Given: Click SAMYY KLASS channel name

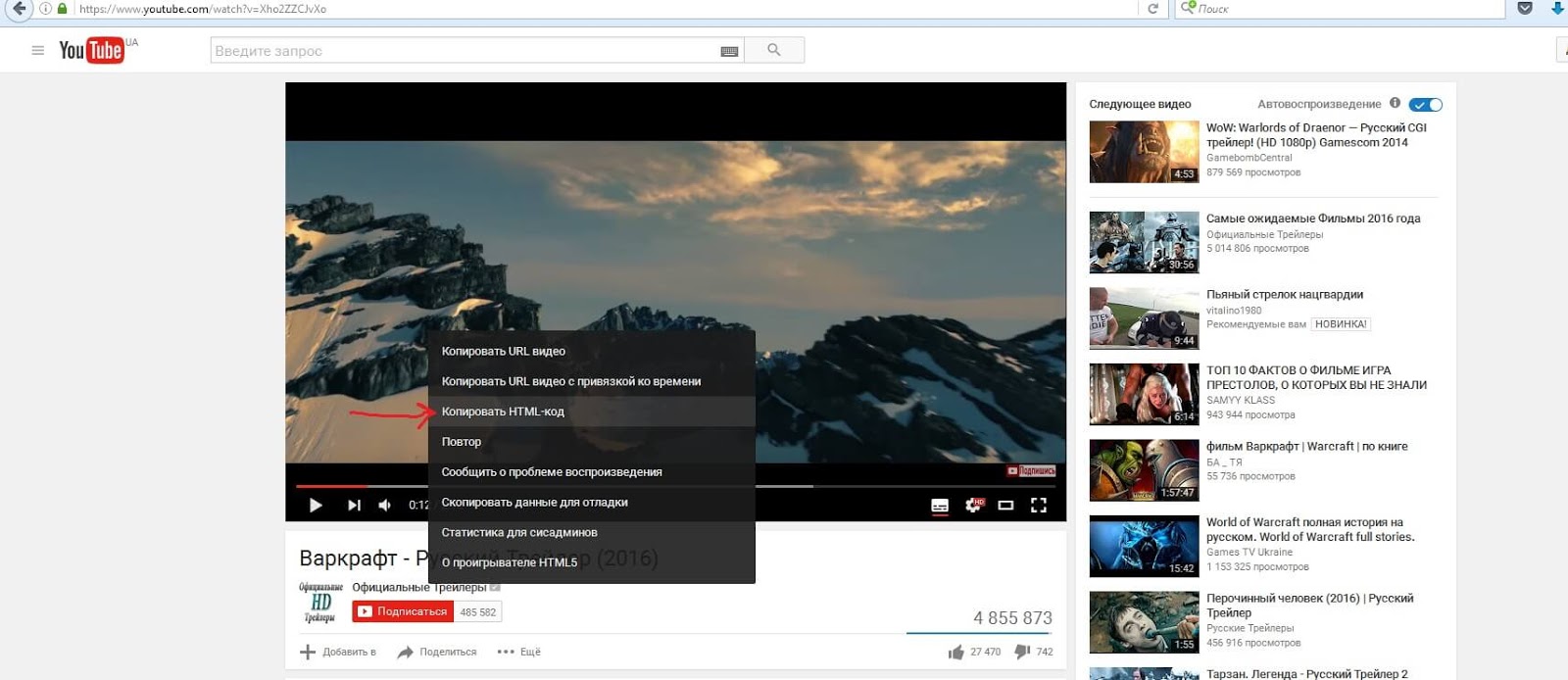Looking at the screenshot, I should pyautogui.click(x=1241, y=401).
